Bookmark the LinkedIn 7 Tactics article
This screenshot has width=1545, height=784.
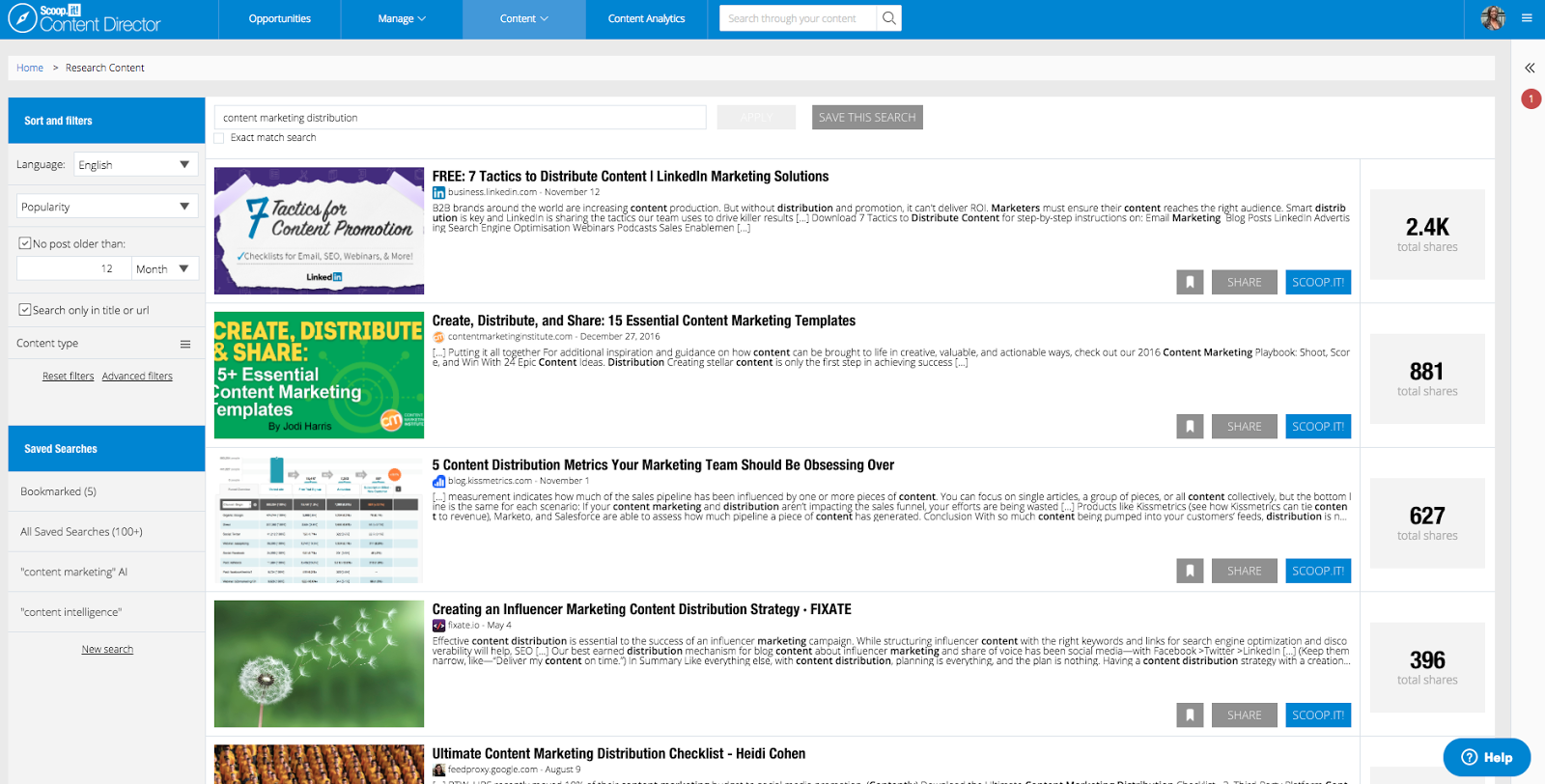[x=1190, y=282]
